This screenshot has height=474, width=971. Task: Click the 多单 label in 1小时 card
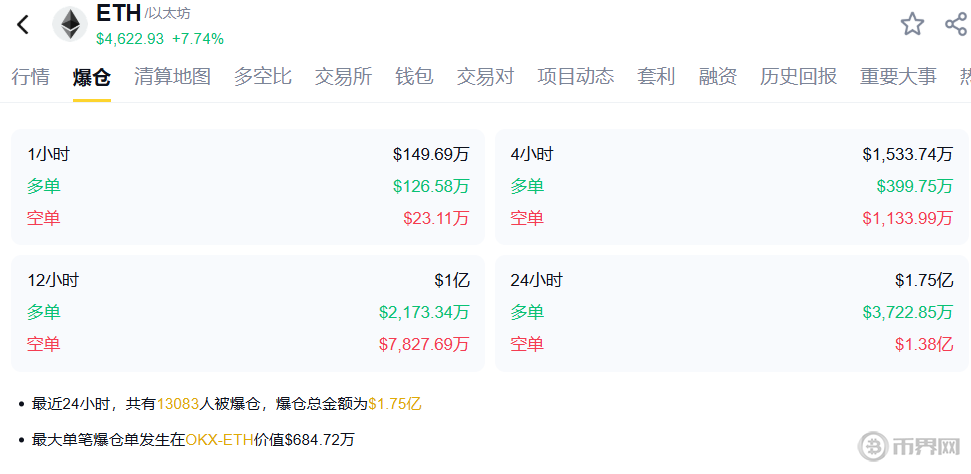[44, 186]
